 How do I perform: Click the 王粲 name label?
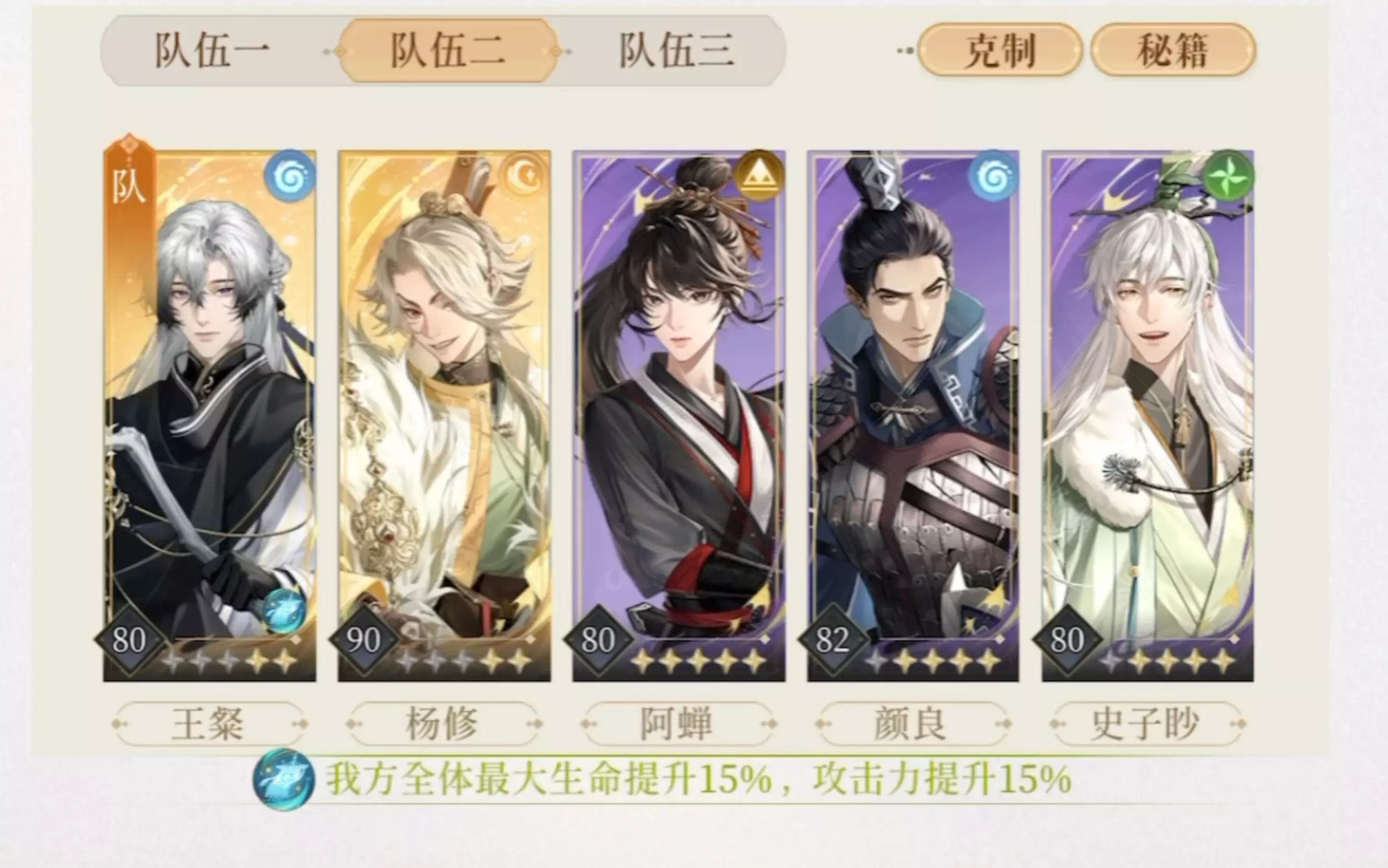209,724
